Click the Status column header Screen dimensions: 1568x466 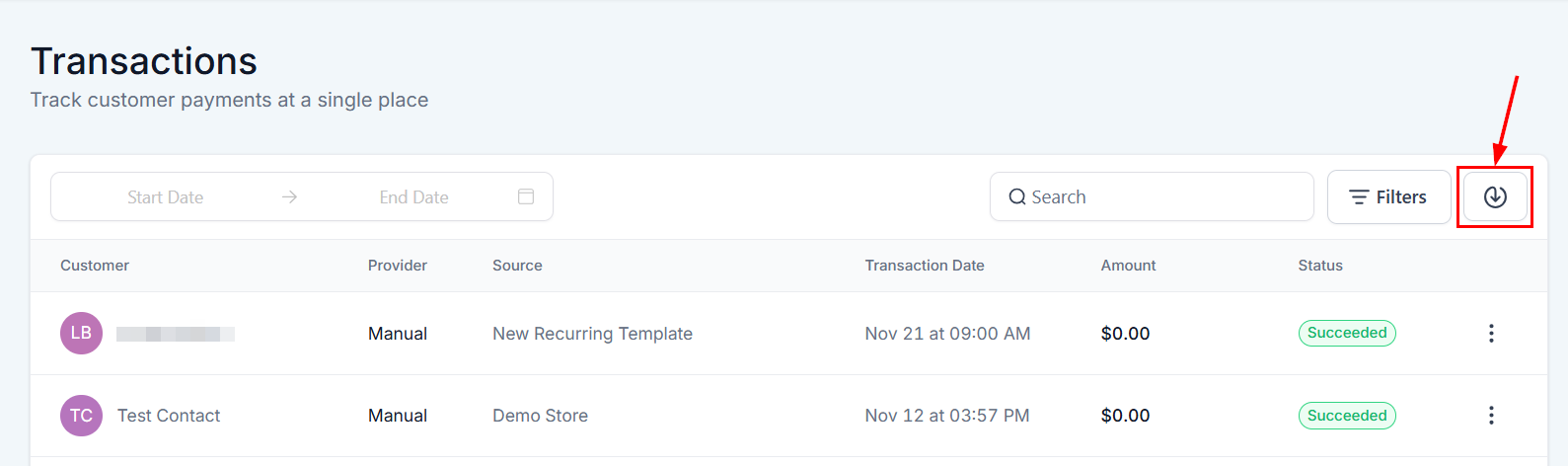point(1320,266)
